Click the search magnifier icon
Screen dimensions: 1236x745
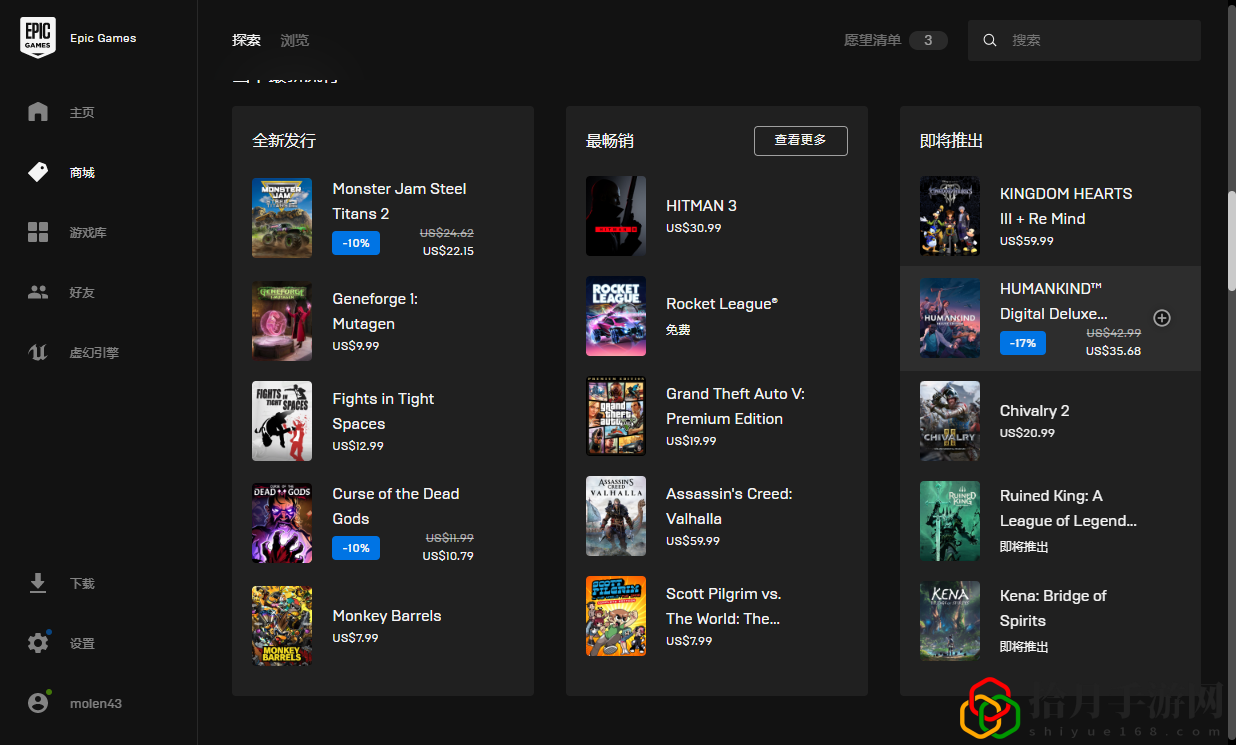click(x=990, y=40)
